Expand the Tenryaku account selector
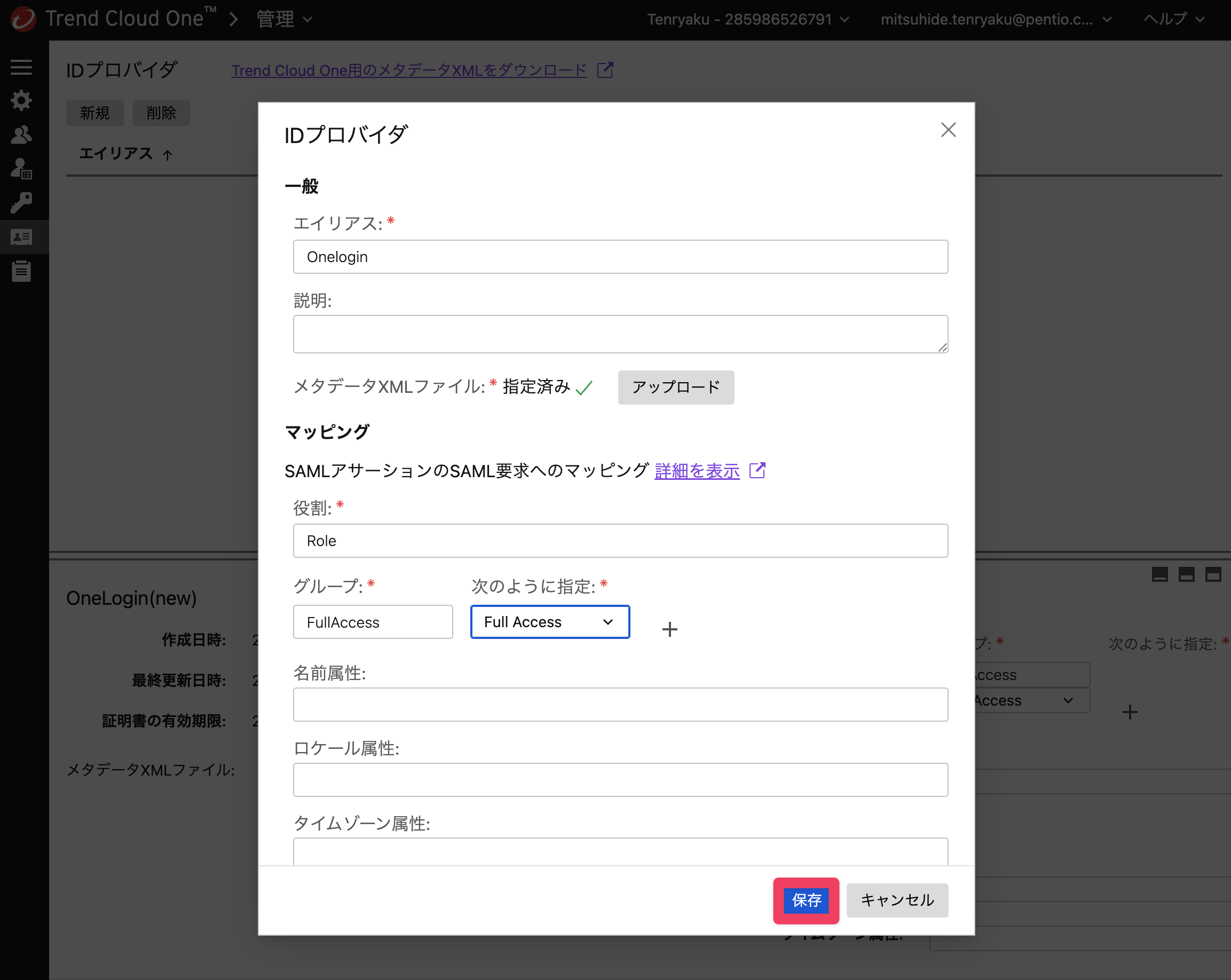This screenshot has height=980, width=1231. 748,19
